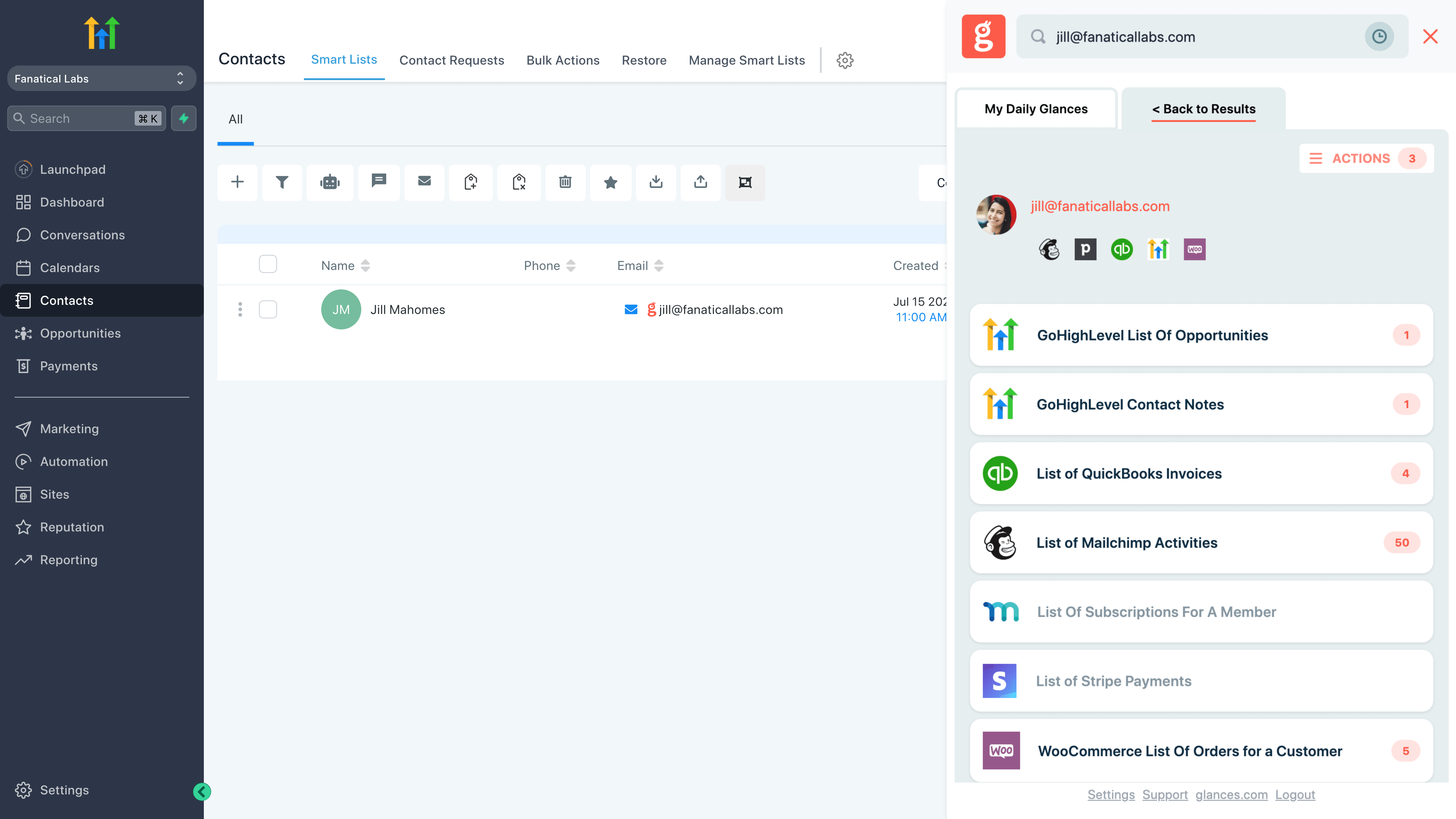The height and width of the screenshot is (819, 1456).
Task: Click the Add Contact plus icon
Action: pyautogui.click(x=238, y=182)
